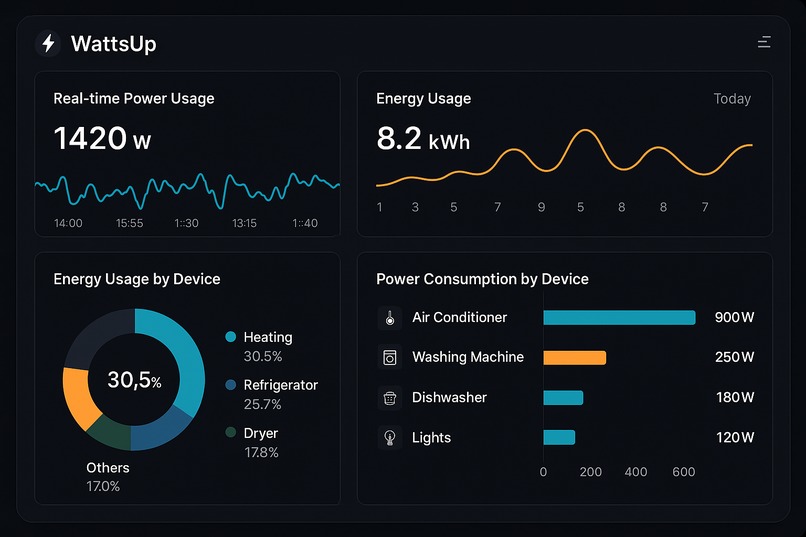Select the Washing Machine icon
This screenshot has width=806, height=537.
(x=390, y=357)
